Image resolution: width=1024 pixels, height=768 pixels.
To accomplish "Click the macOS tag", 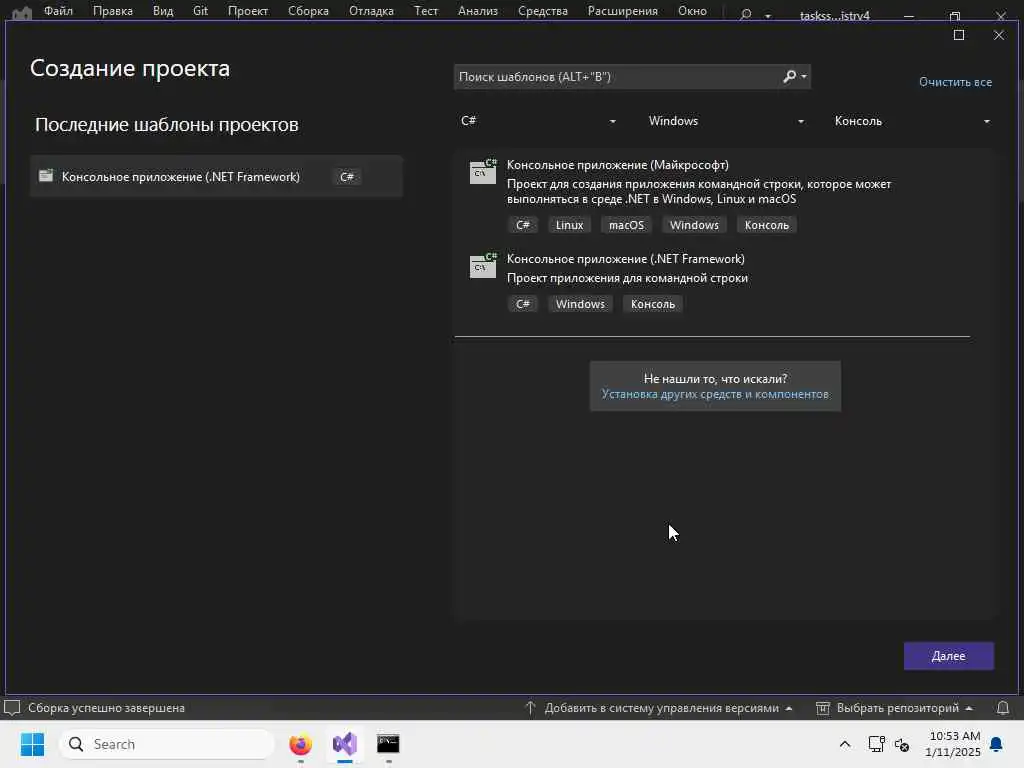I will pyautogui.click(x=626, y=225).
